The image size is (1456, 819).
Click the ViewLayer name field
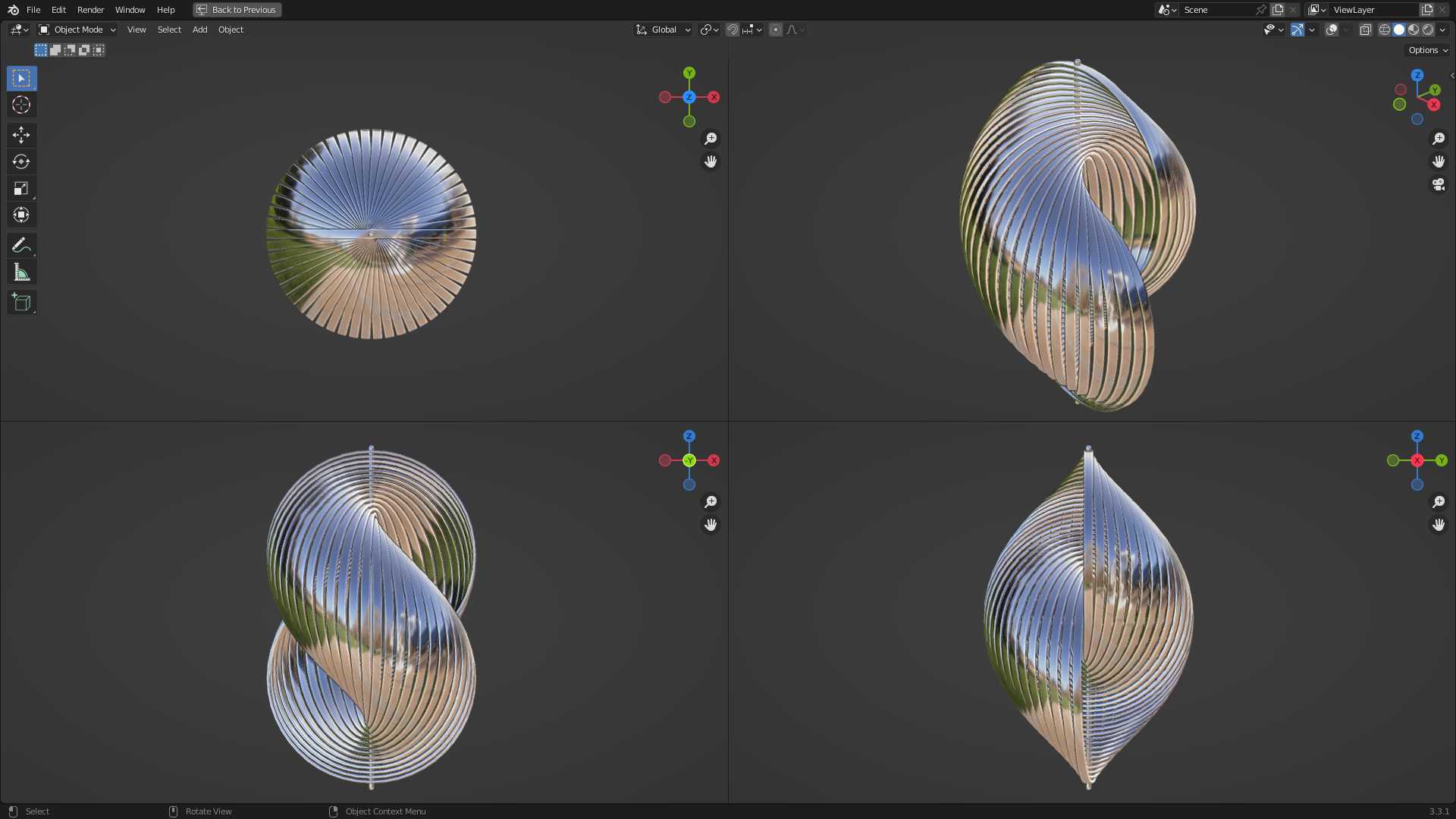pos(1374,10)
